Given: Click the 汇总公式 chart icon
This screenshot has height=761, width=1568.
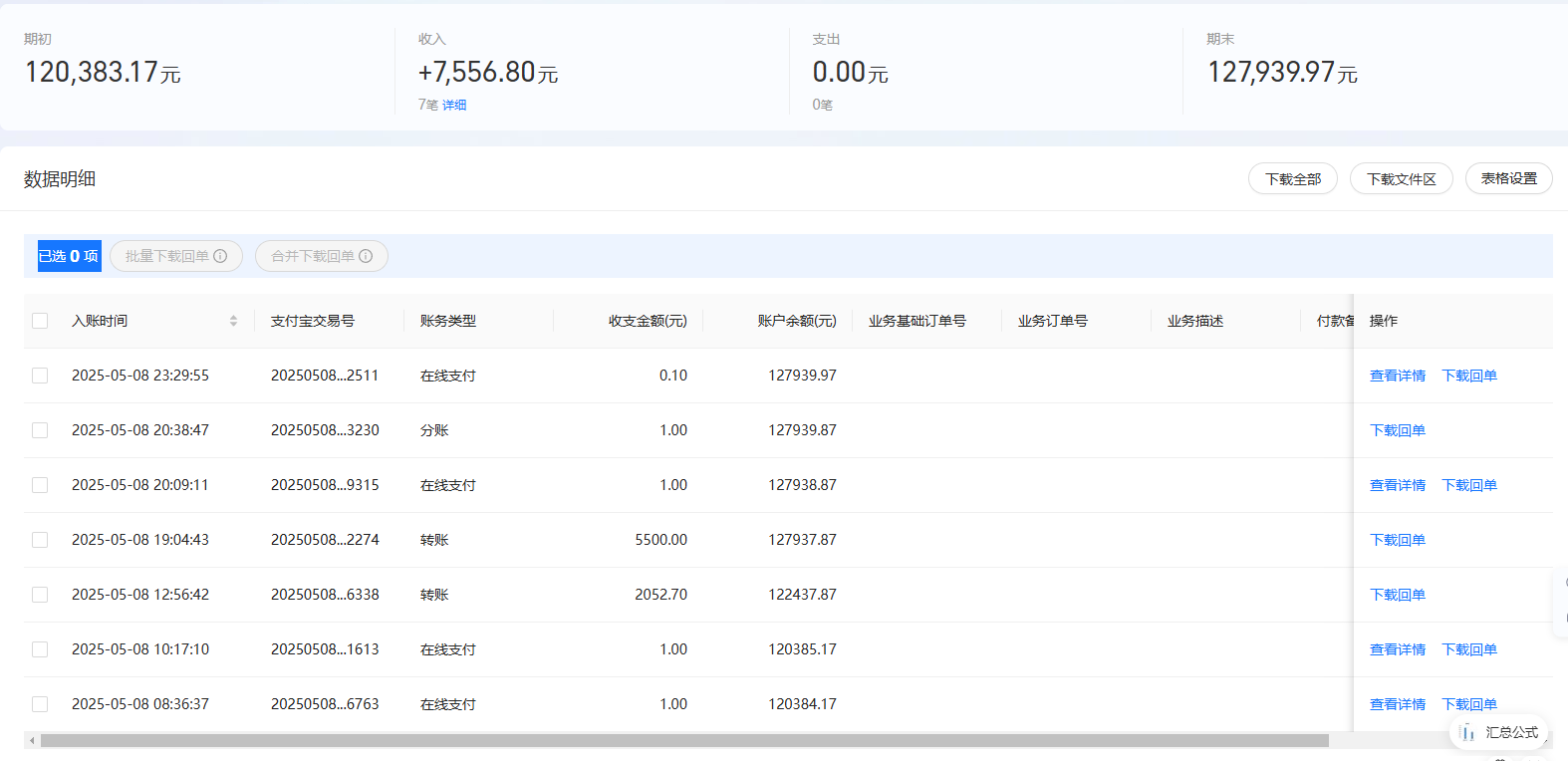Looking at the screenshot, I should tap(1467, 732).
